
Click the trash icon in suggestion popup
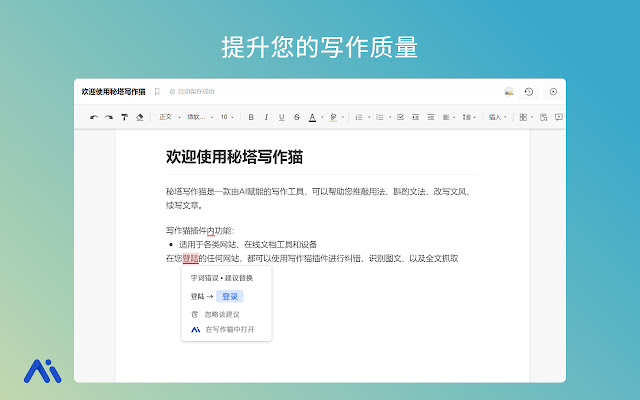(195, 314)
